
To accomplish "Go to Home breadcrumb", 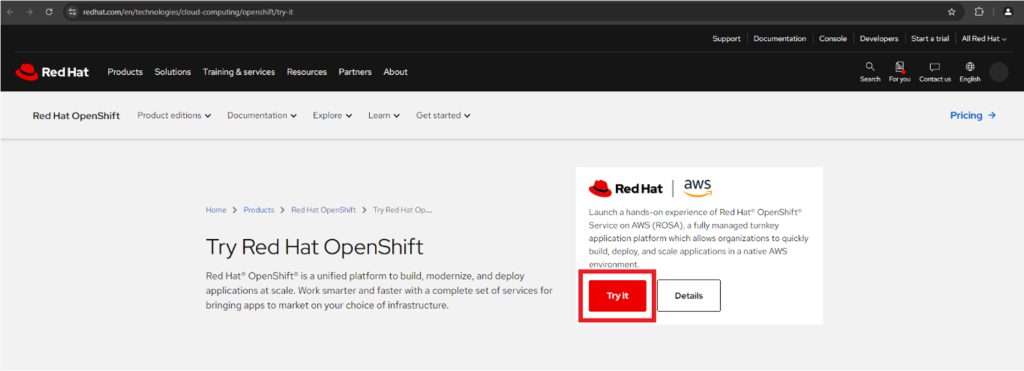I will click(x=216, y=210).
